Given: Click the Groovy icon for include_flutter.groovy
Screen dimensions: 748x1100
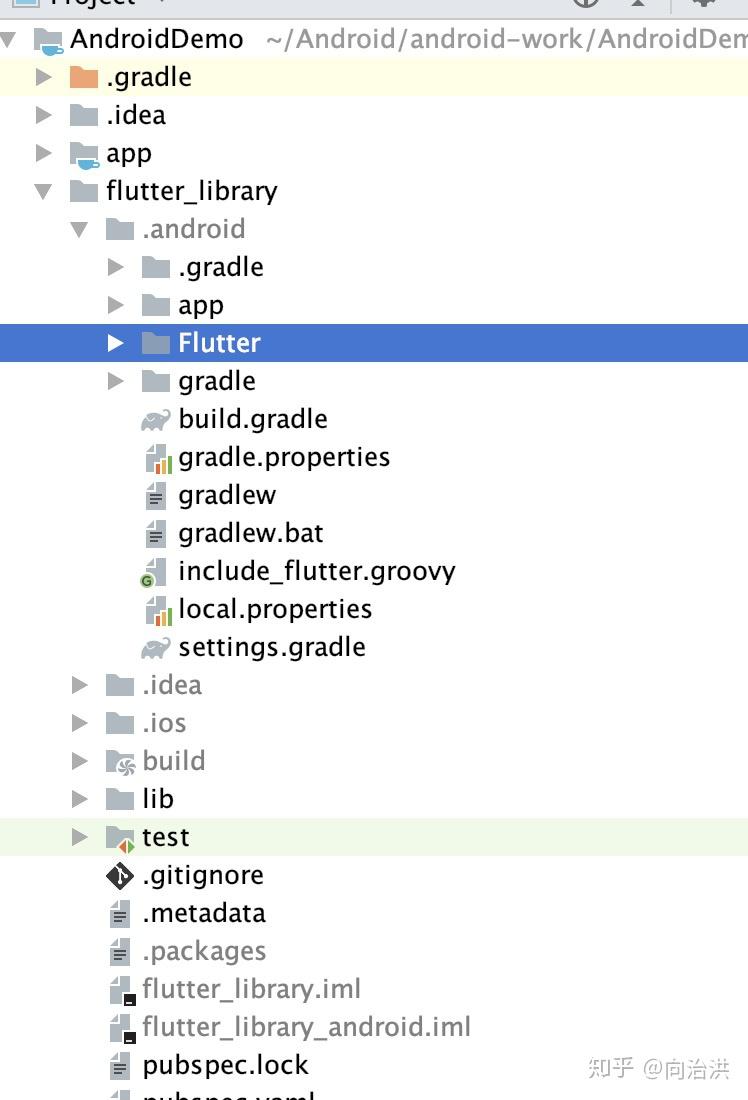Looking at the screenshot, I should (152, 573).
